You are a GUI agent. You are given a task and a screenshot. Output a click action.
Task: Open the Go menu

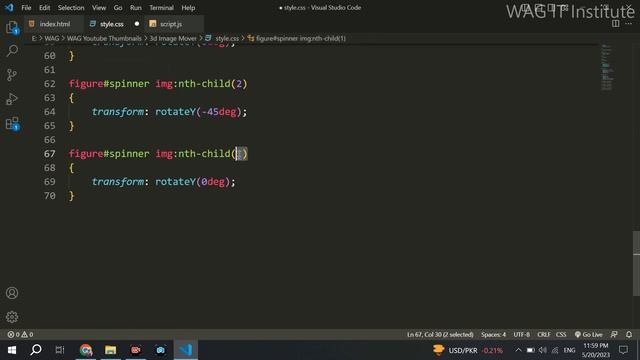click(x=118, y=8)
